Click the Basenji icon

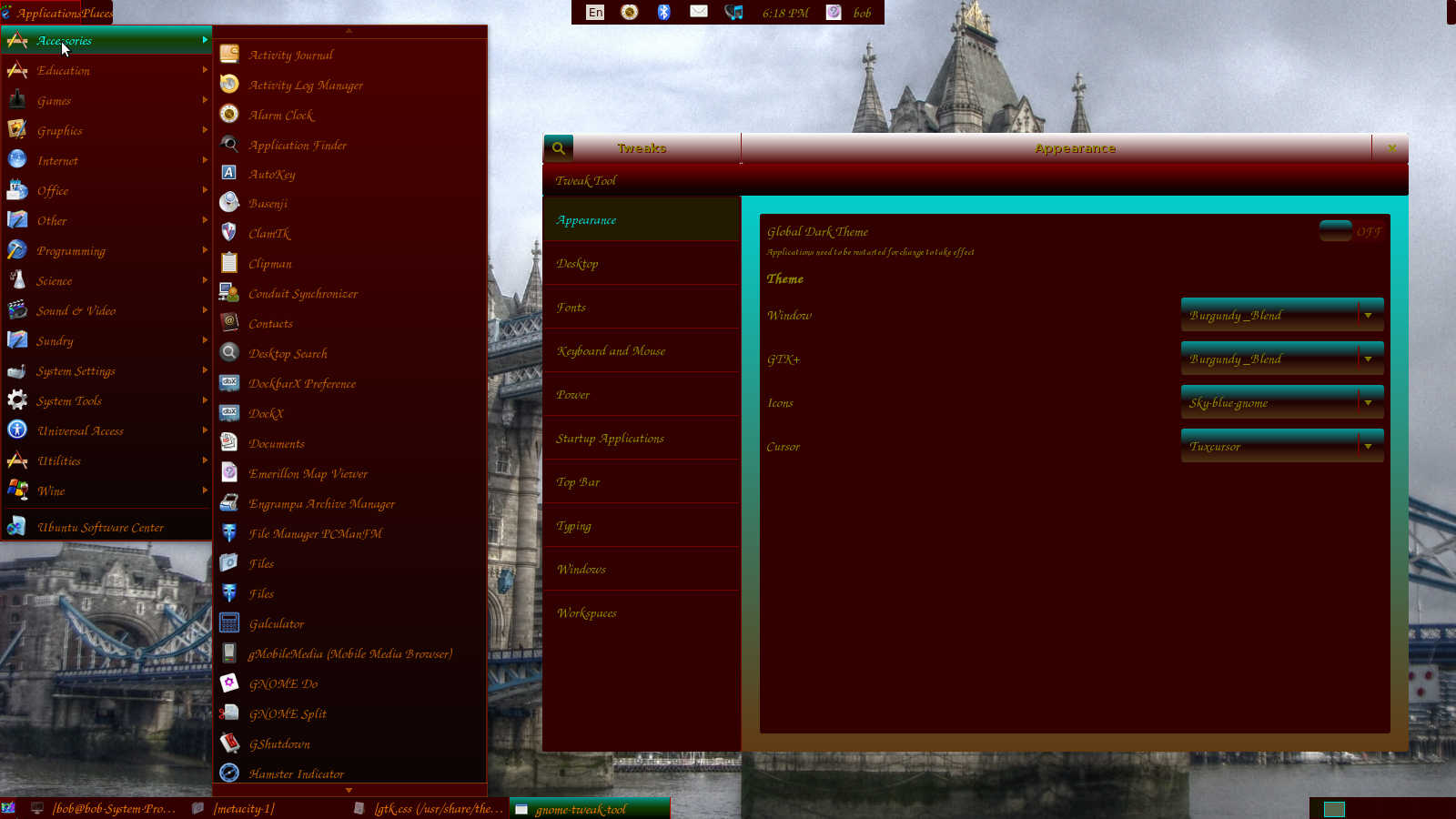(229, 202)
